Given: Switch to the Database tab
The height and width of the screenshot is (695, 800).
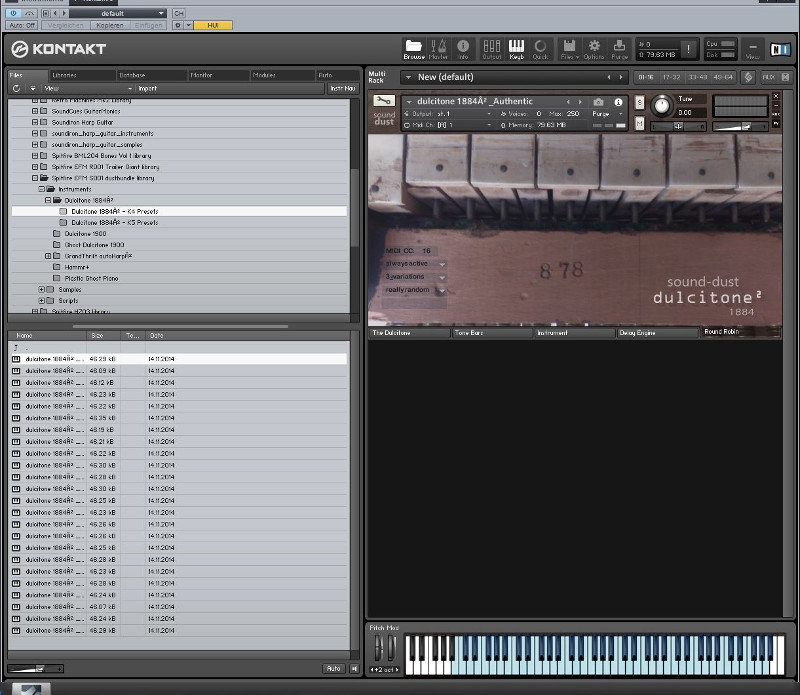Looking at the screenshot, I should [152, 75].
